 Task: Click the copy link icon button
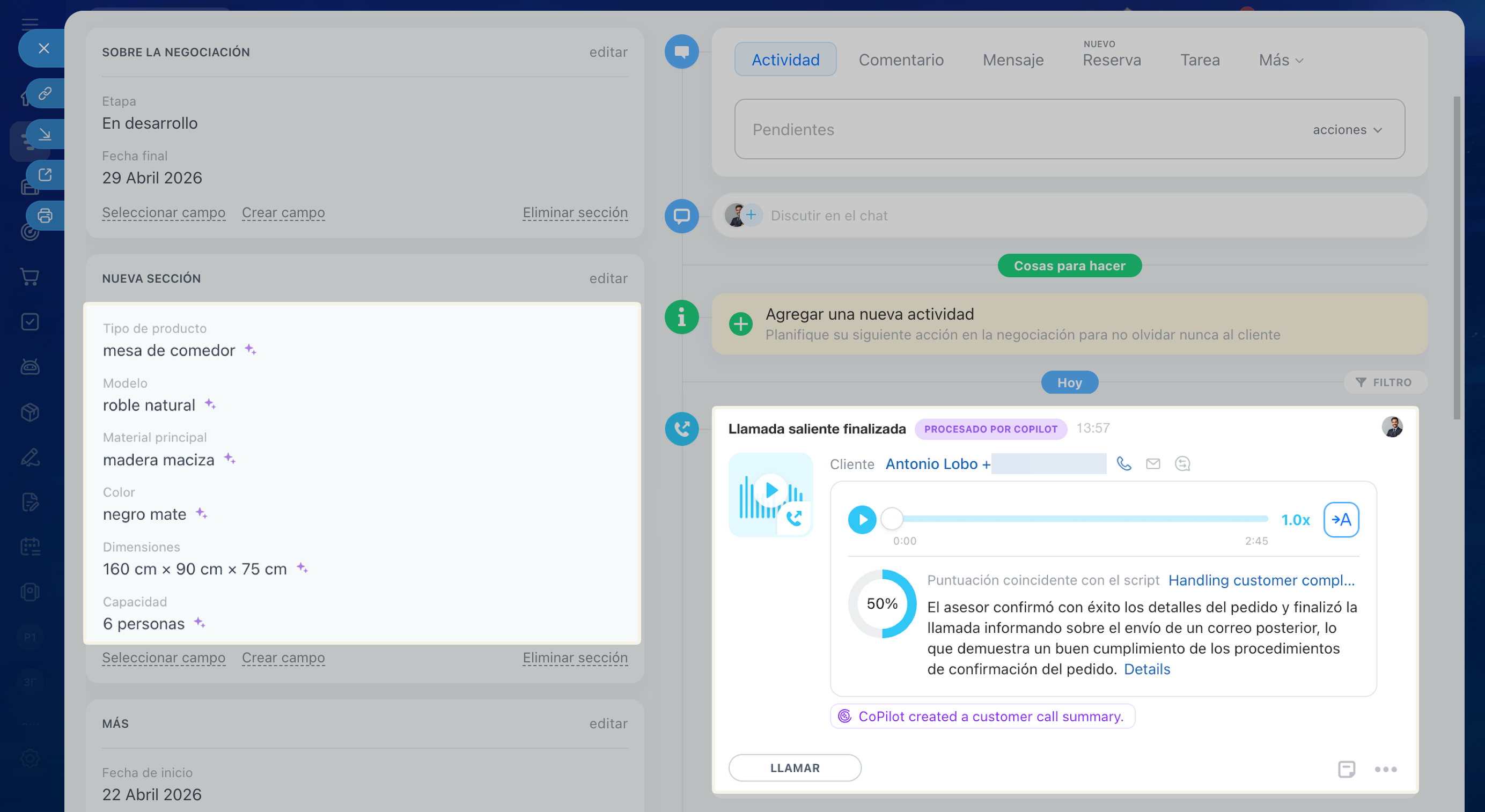point(45,93)
